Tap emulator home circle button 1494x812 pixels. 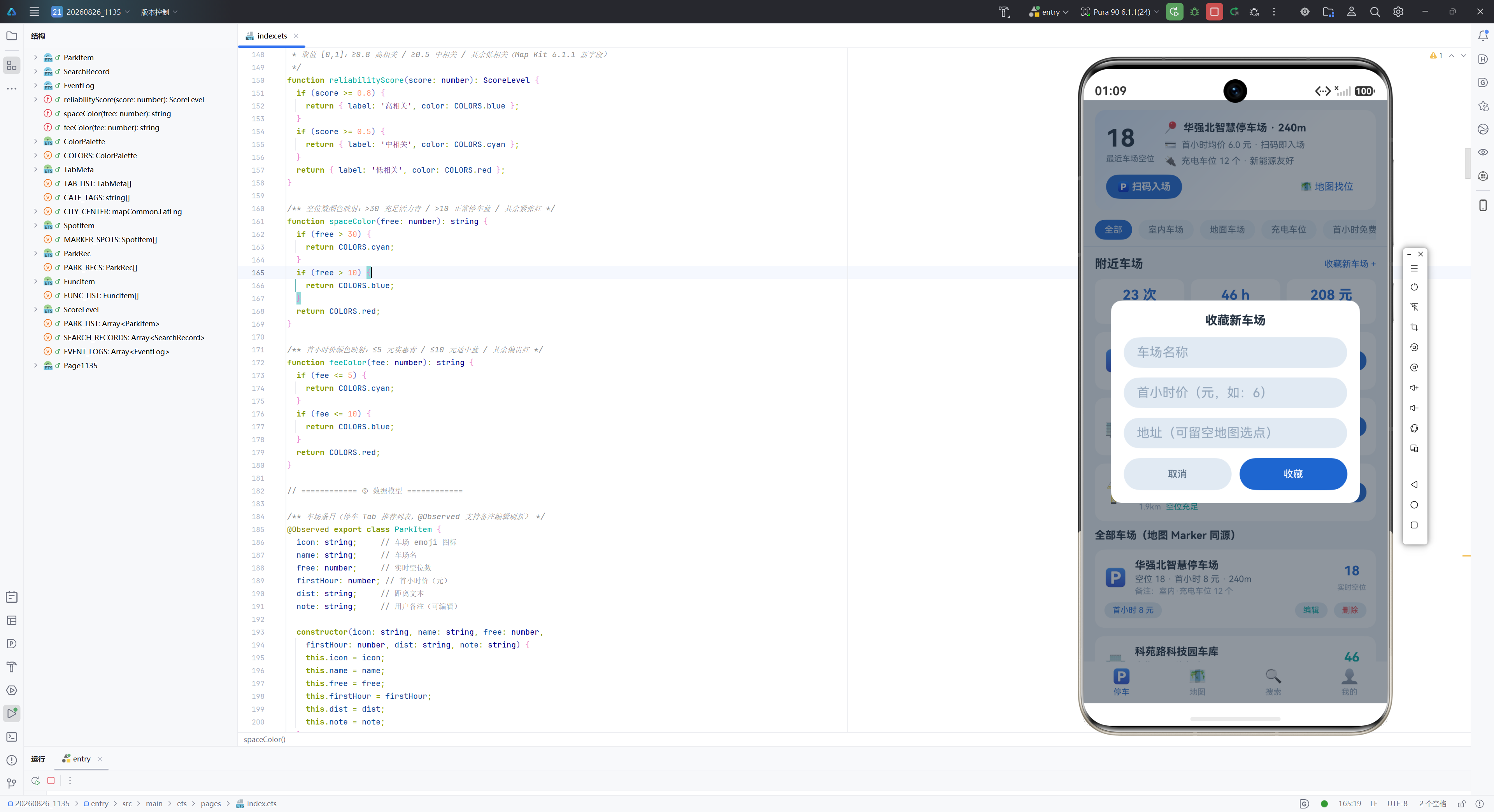coord(1414,505)
